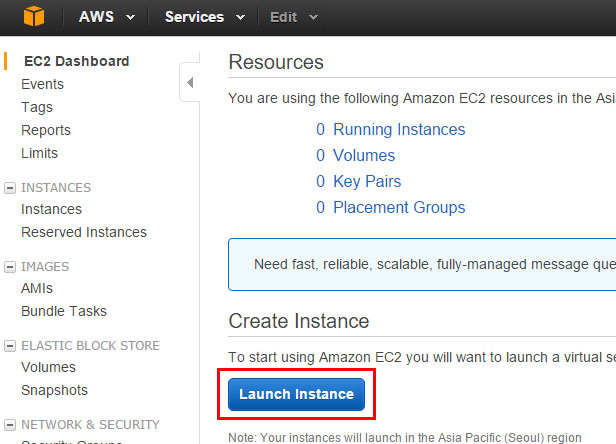Open Reports in the sidebar
616x444 pixels.
[46, 130]
